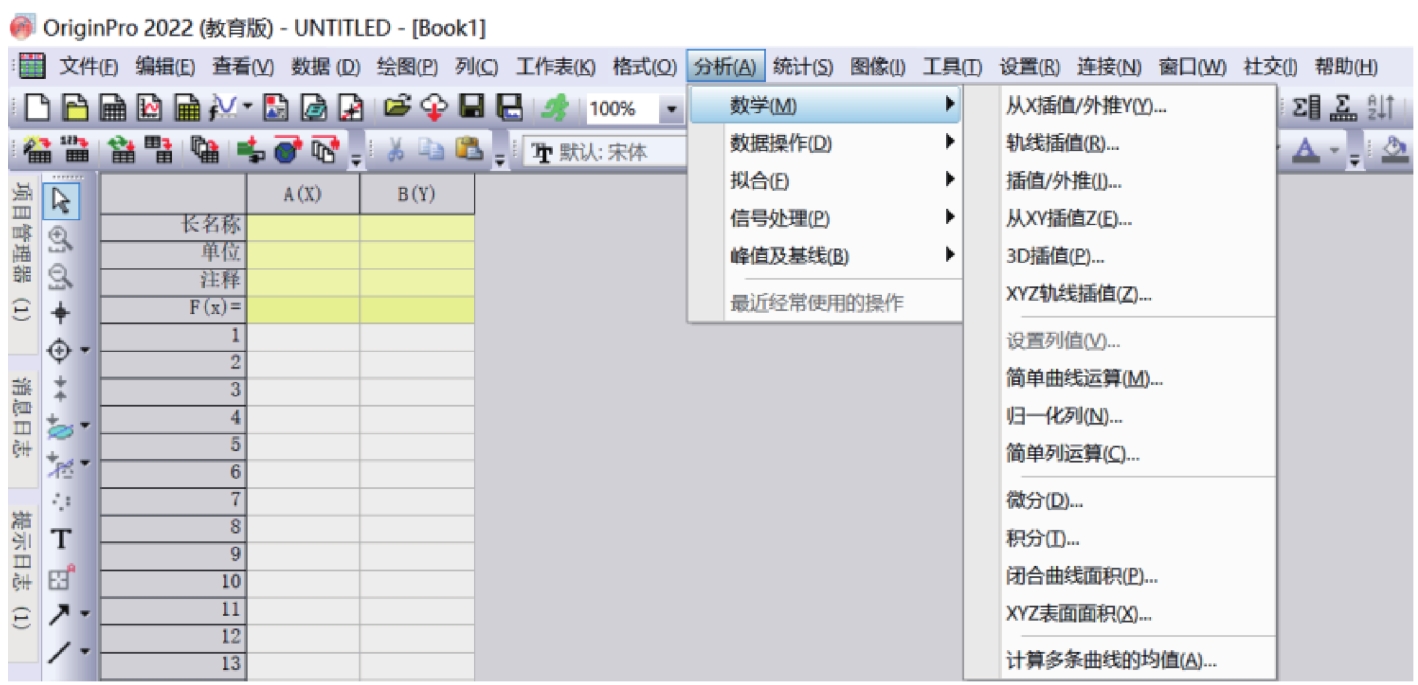Open the 统计(S) menu
The width and height of the screenshot is (1418, 685).
(803, 67)
